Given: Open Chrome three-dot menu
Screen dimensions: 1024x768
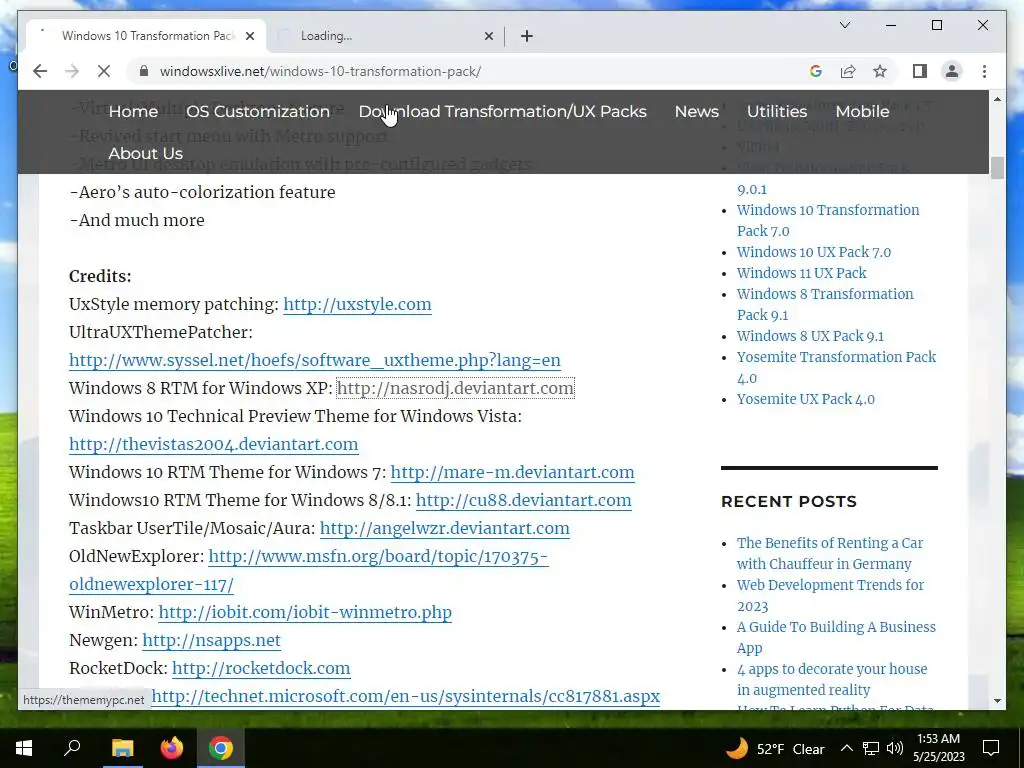Looking at the screenshot, I should 984,71.
